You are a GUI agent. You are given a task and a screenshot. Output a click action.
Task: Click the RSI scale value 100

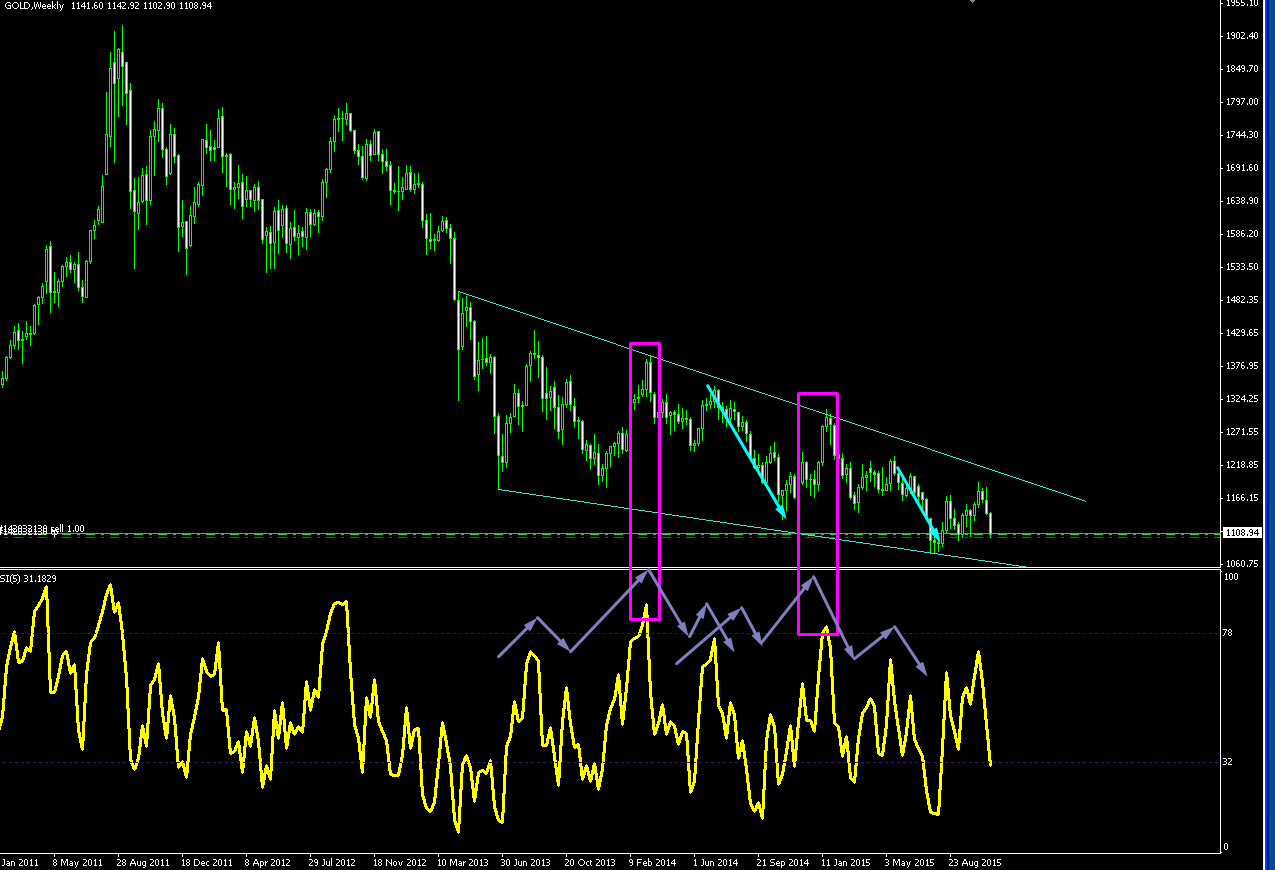point(1231,577)
